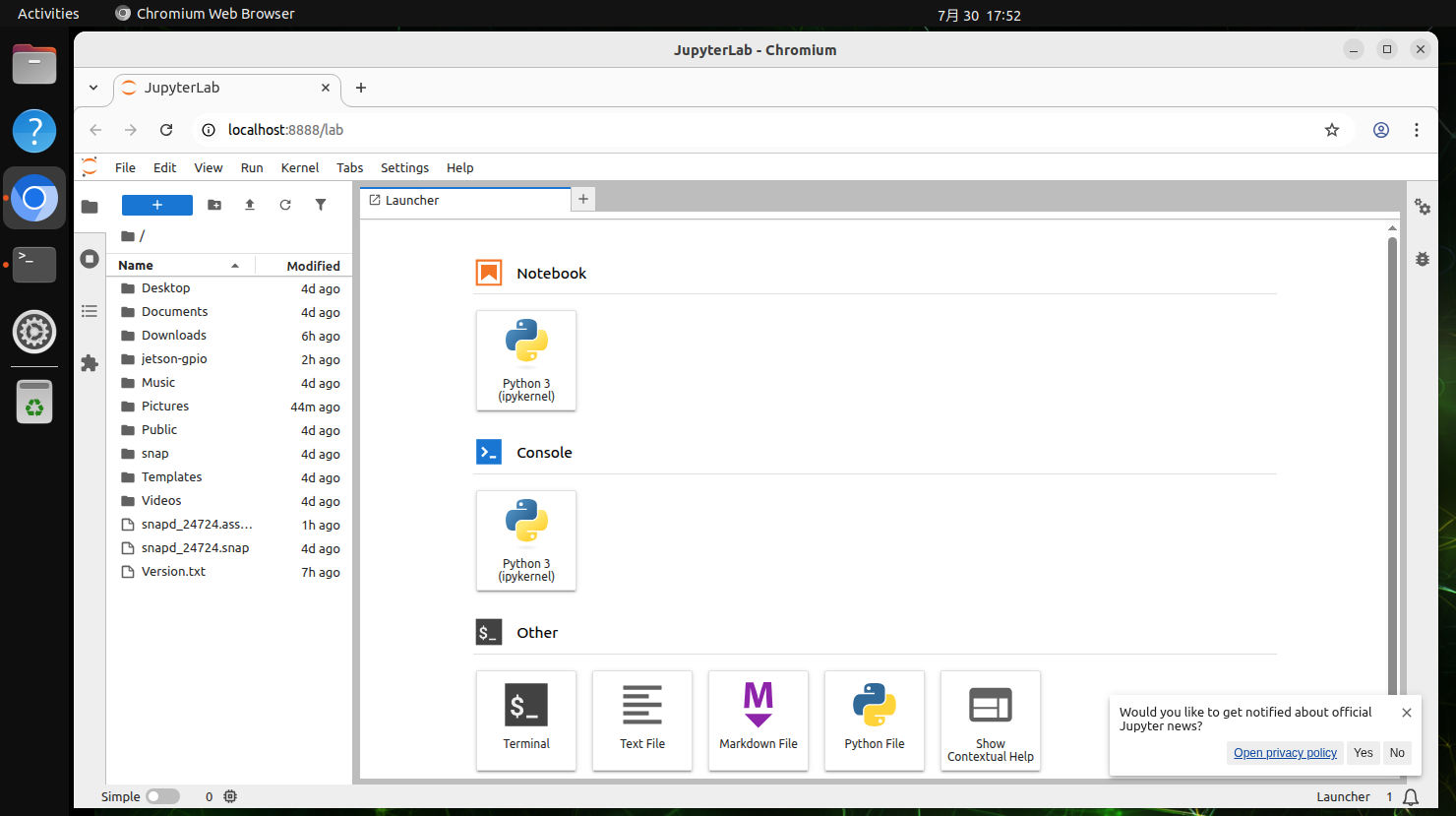Select the Launcher tab
Image resolution: width=1456 pixels, height=816 pixels.
465,200
